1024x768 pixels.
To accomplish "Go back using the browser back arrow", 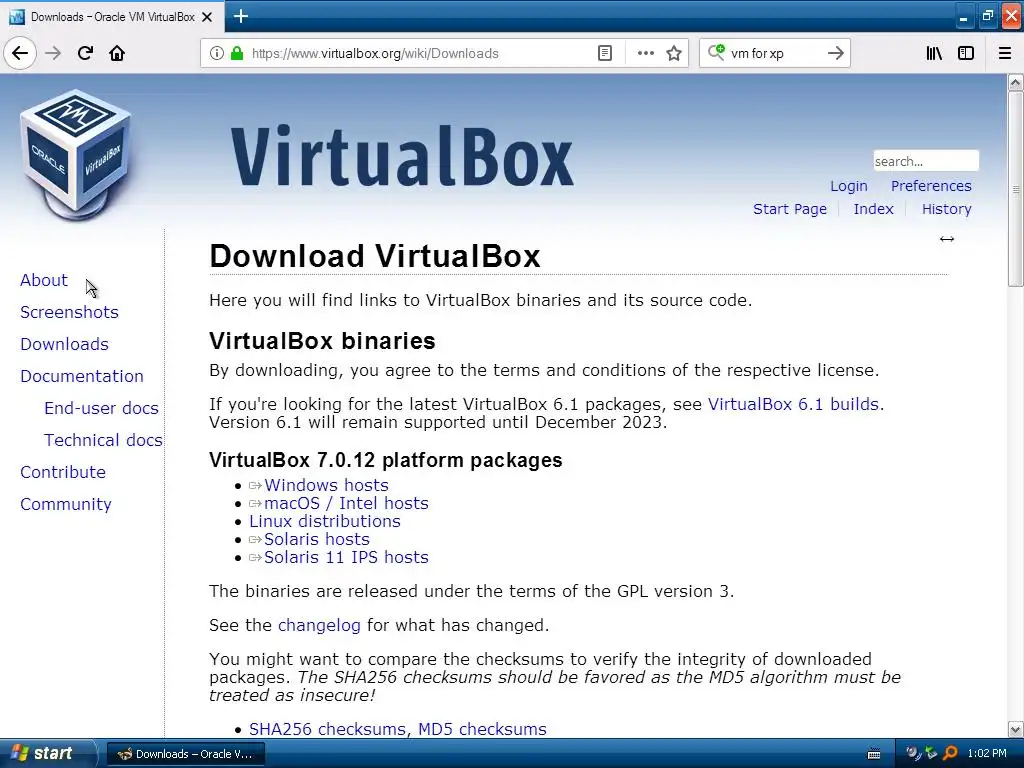I will click(x=20, y=53).
